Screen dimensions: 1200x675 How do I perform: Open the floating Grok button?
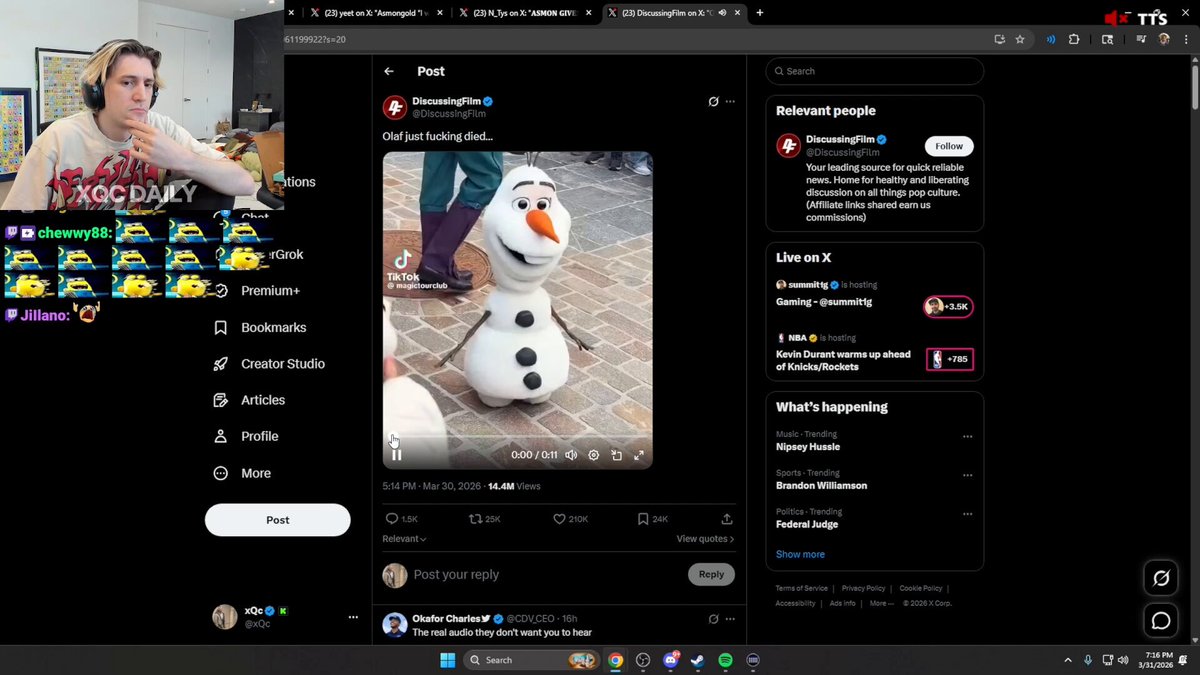click(x=1161, y=578)
